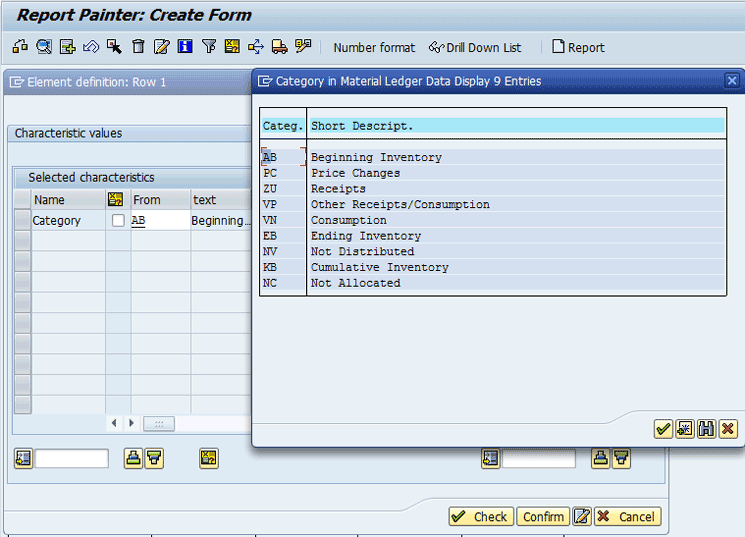Viewport: 745px width, 537px height.
Task: Click the left sort ascending icon
Action: (133, 458)
